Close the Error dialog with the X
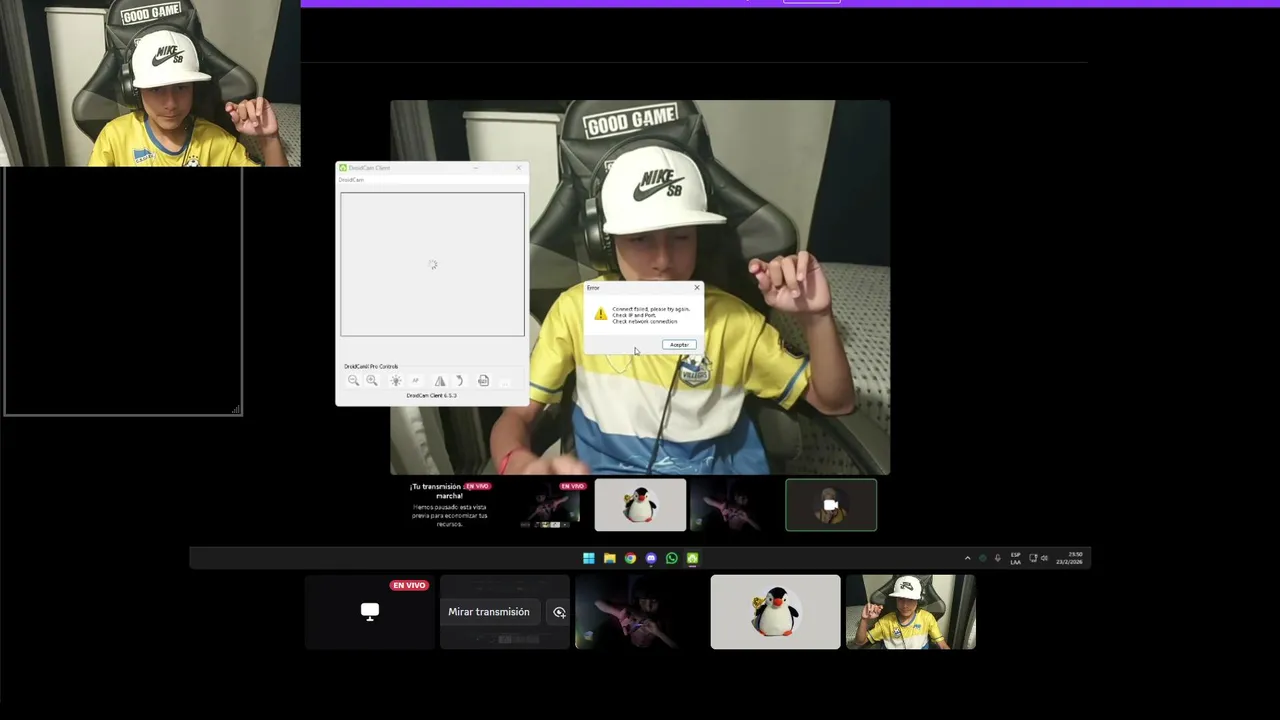 tap(697, 288)
